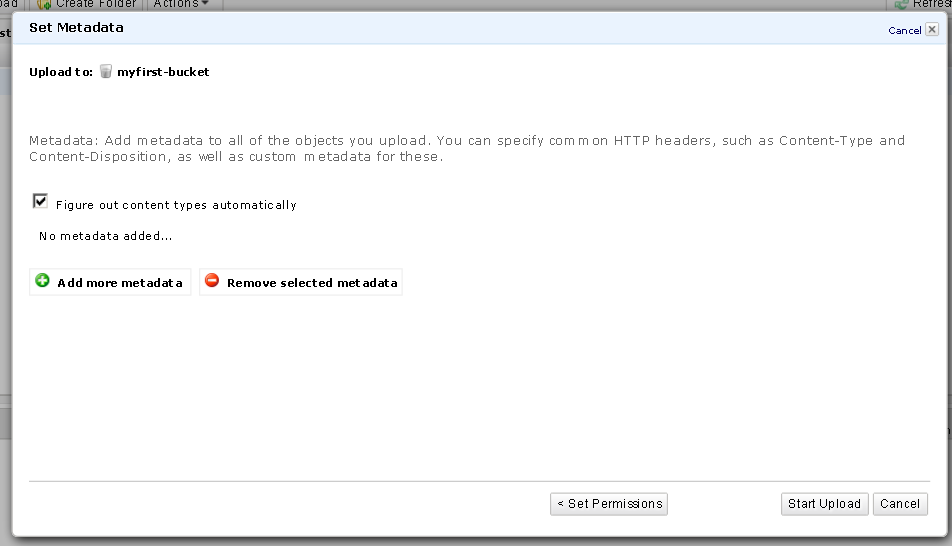Image resolution: width=952 pixels, height=546 pixels.
Task: Click the 'Figure out content types automatically' label
Action: [x=176, y=205]
